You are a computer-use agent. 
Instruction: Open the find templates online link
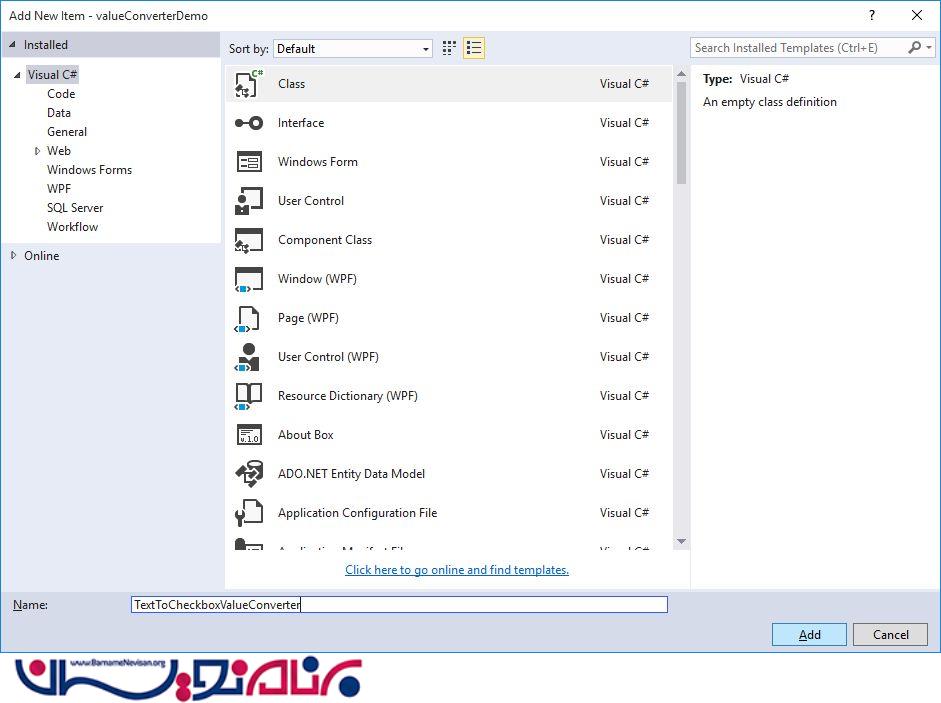pyautogui.click(x=457, y=570)
